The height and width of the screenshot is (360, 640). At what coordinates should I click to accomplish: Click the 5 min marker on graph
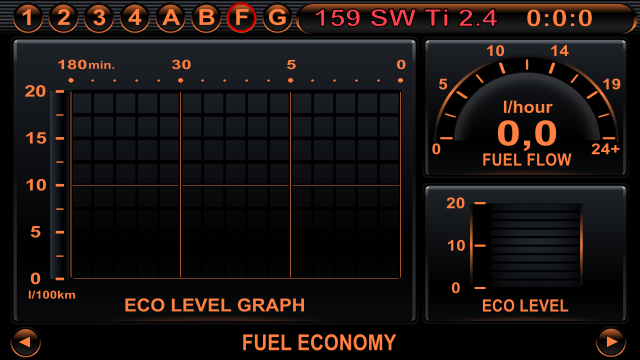tap(291, 64)
